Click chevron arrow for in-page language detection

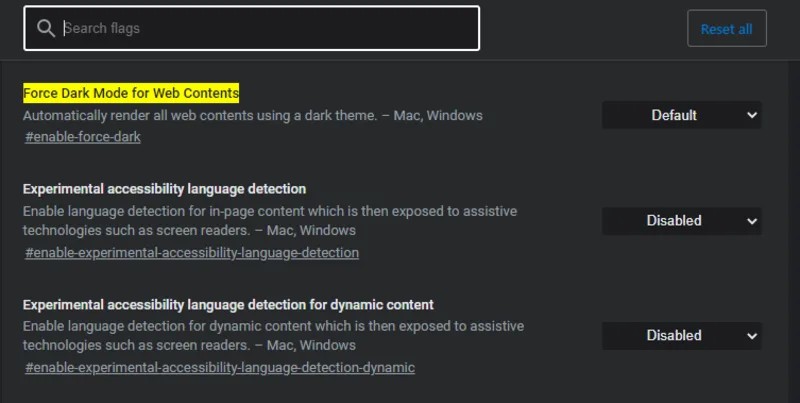752,220
